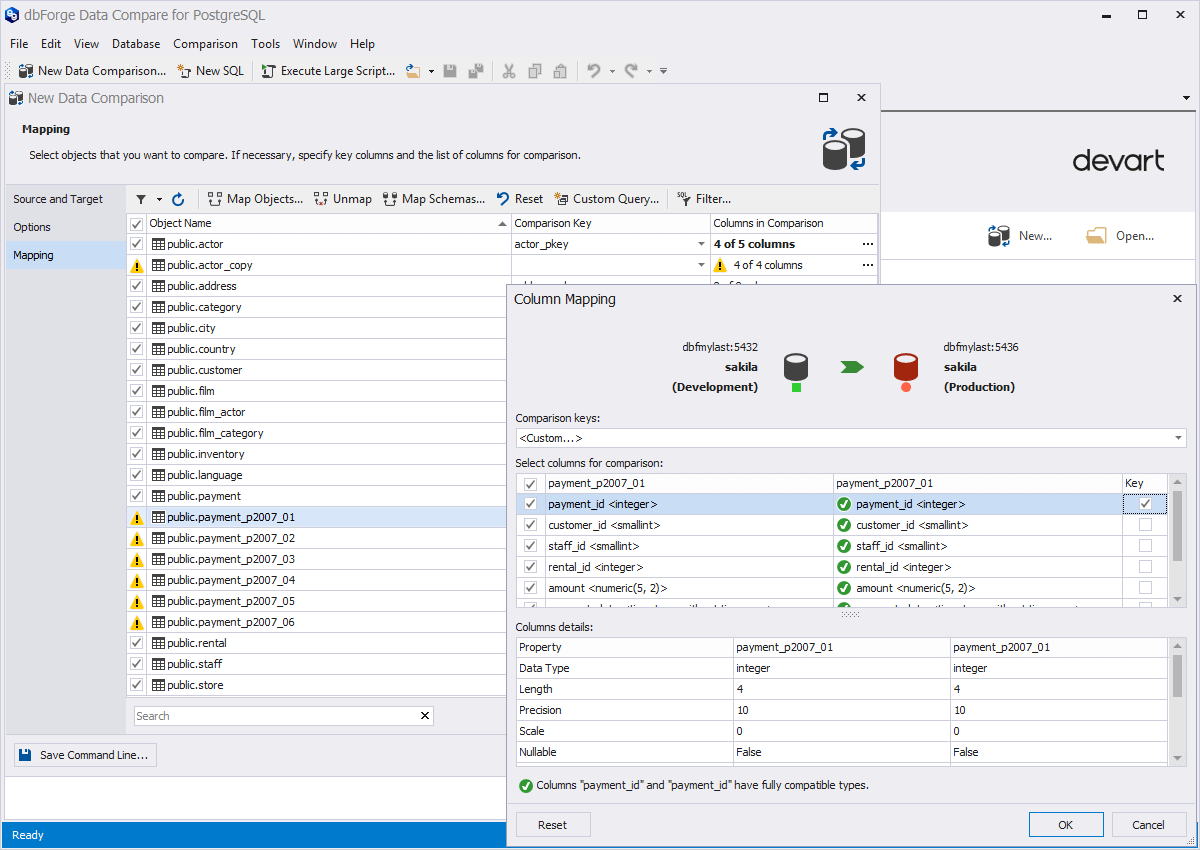Click Unmap in the mapping toolbar
The width and height of the screenshot is (1200, 850).
[343, 199]
